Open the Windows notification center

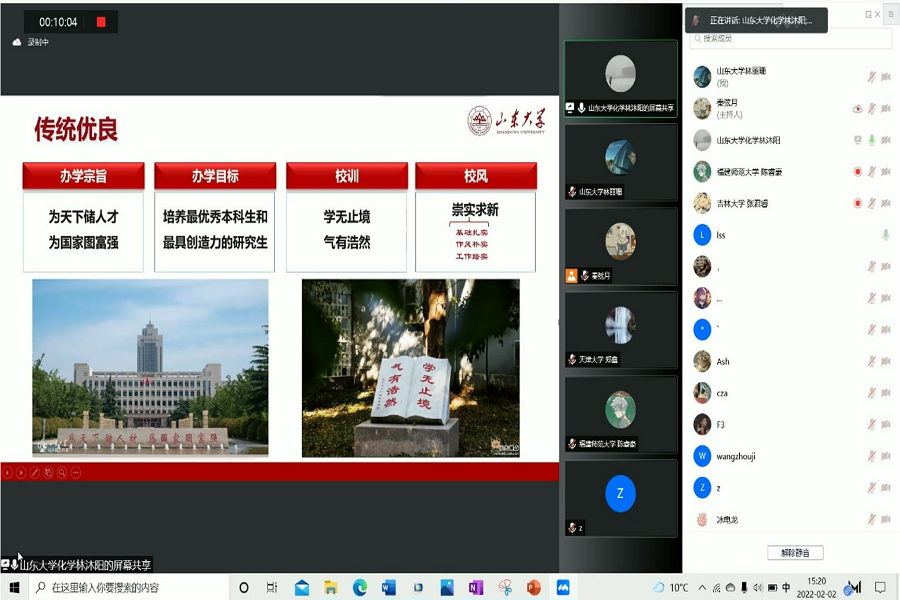[x=880, y=587]
